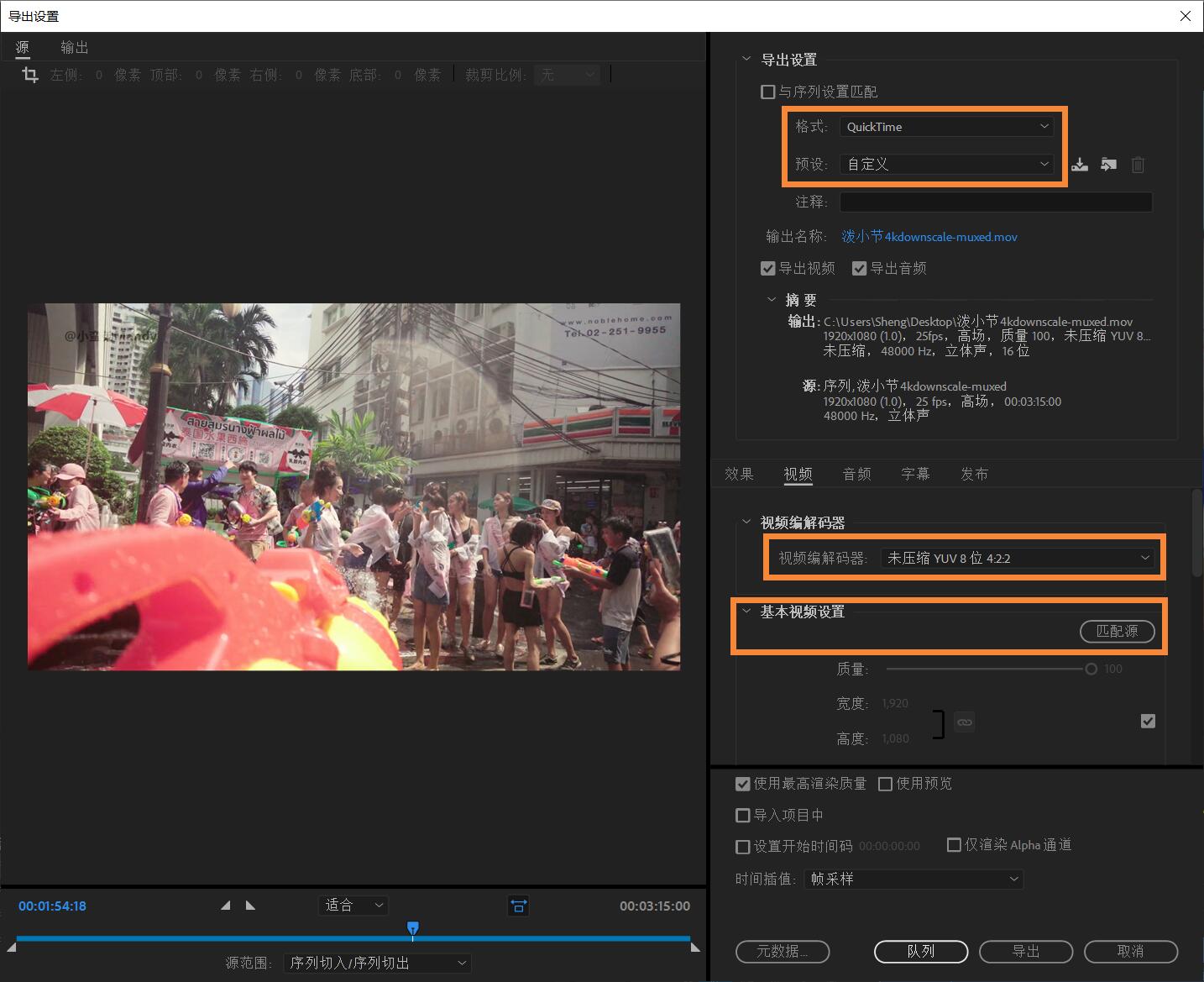Open the output name .mov file link
This screenshot has height=982, width=1204.
click(x=929, y=237)
